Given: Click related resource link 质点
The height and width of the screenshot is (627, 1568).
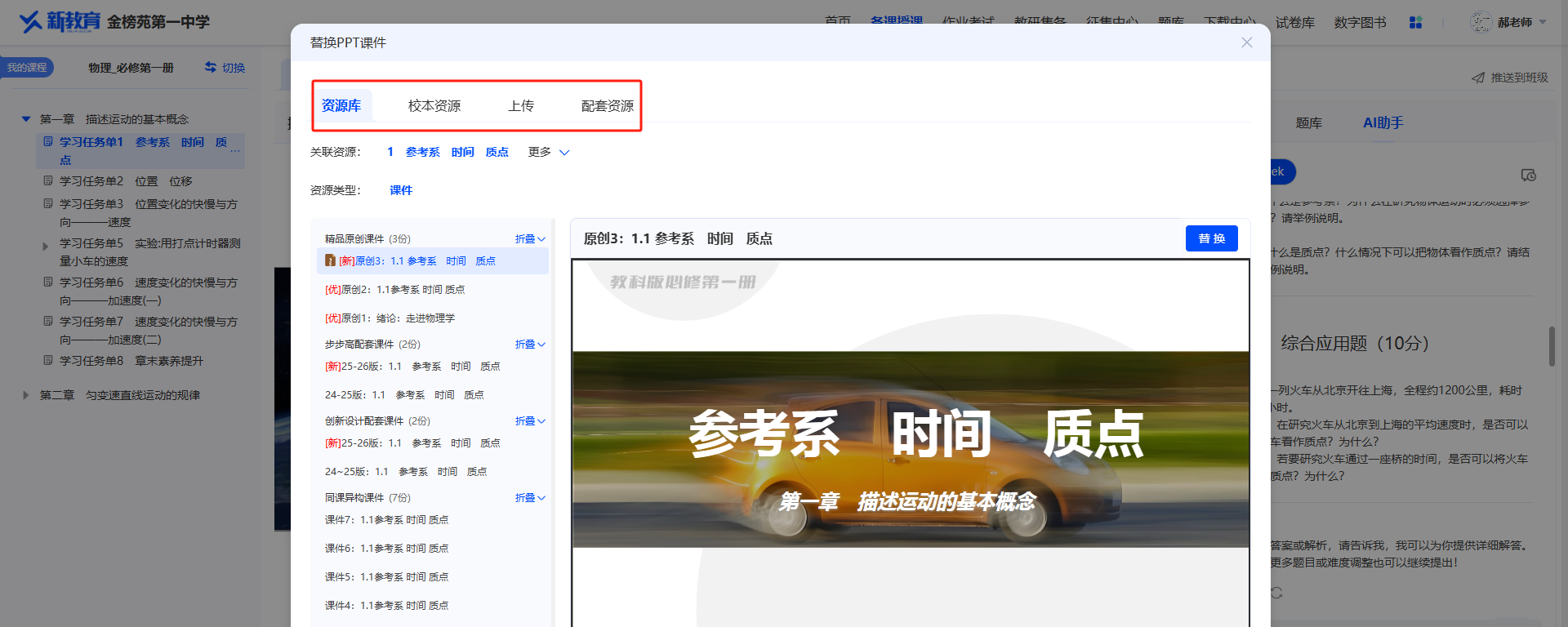Looking at the screenshot, I should 497,152.
